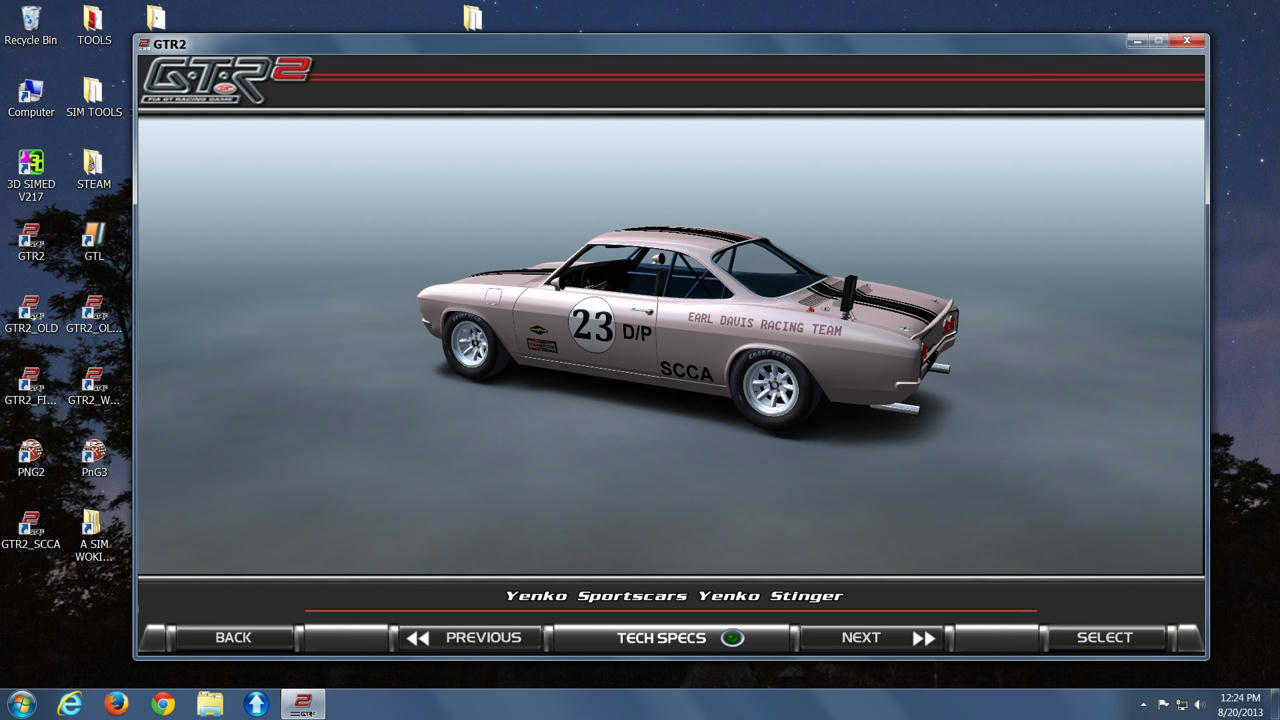
Task: Open the SIM TOOLS folder
Action: pyautogui.click(x=94, y=98)
